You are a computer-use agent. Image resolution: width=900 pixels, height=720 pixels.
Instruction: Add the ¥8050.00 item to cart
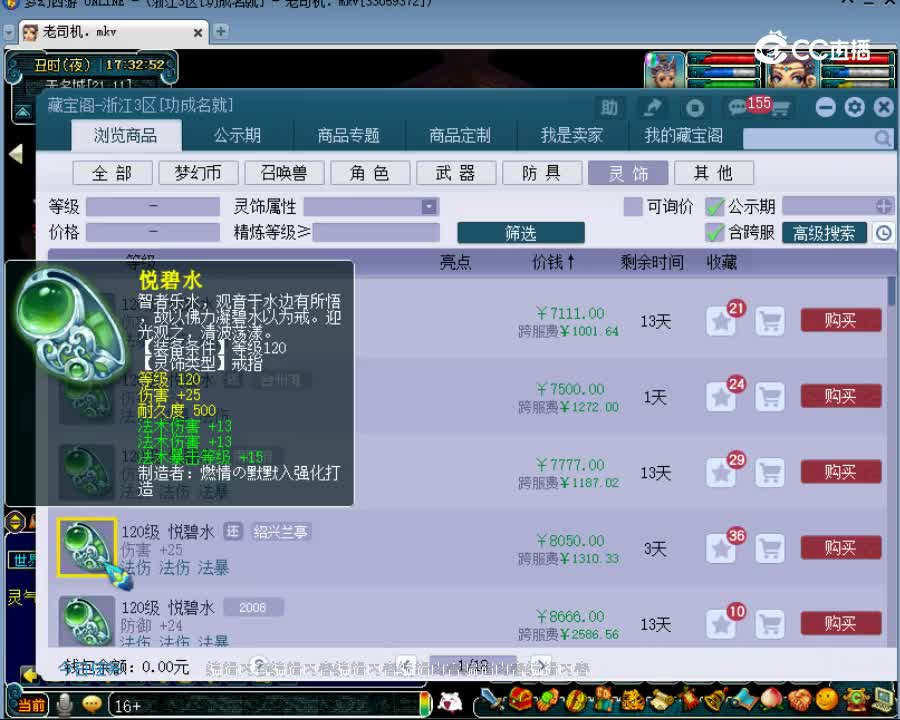pos(770,548)
